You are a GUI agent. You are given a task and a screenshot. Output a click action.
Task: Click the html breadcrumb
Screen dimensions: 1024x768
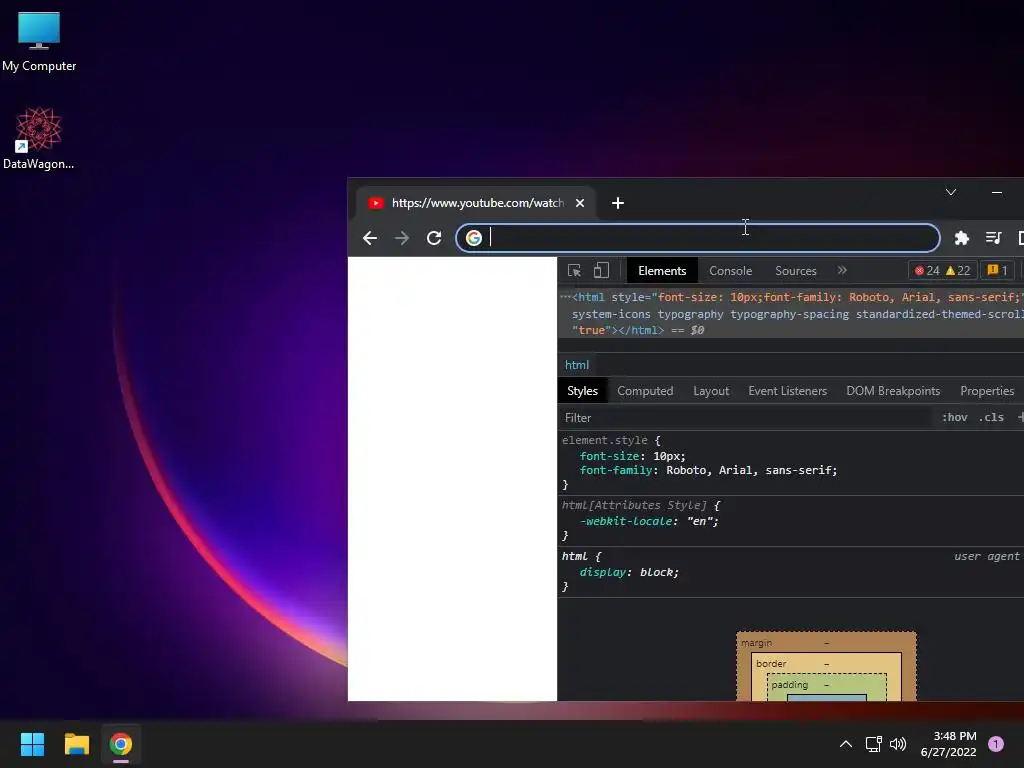point(577,365)
